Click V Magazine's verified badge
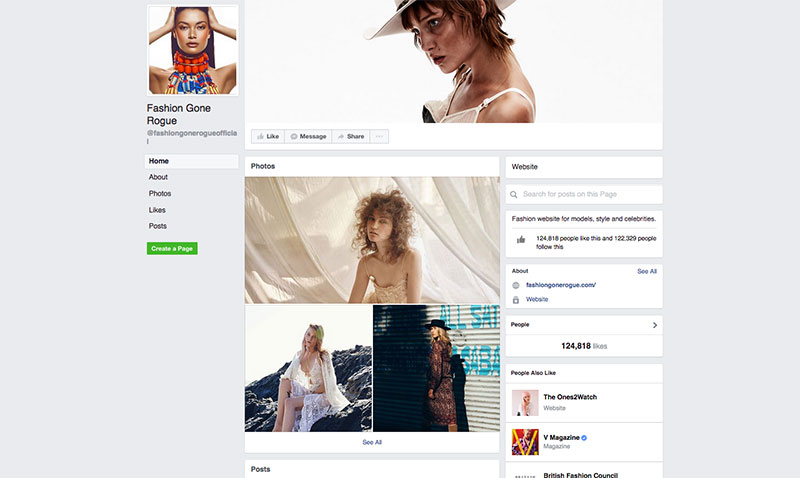 [x=584, y=438]
